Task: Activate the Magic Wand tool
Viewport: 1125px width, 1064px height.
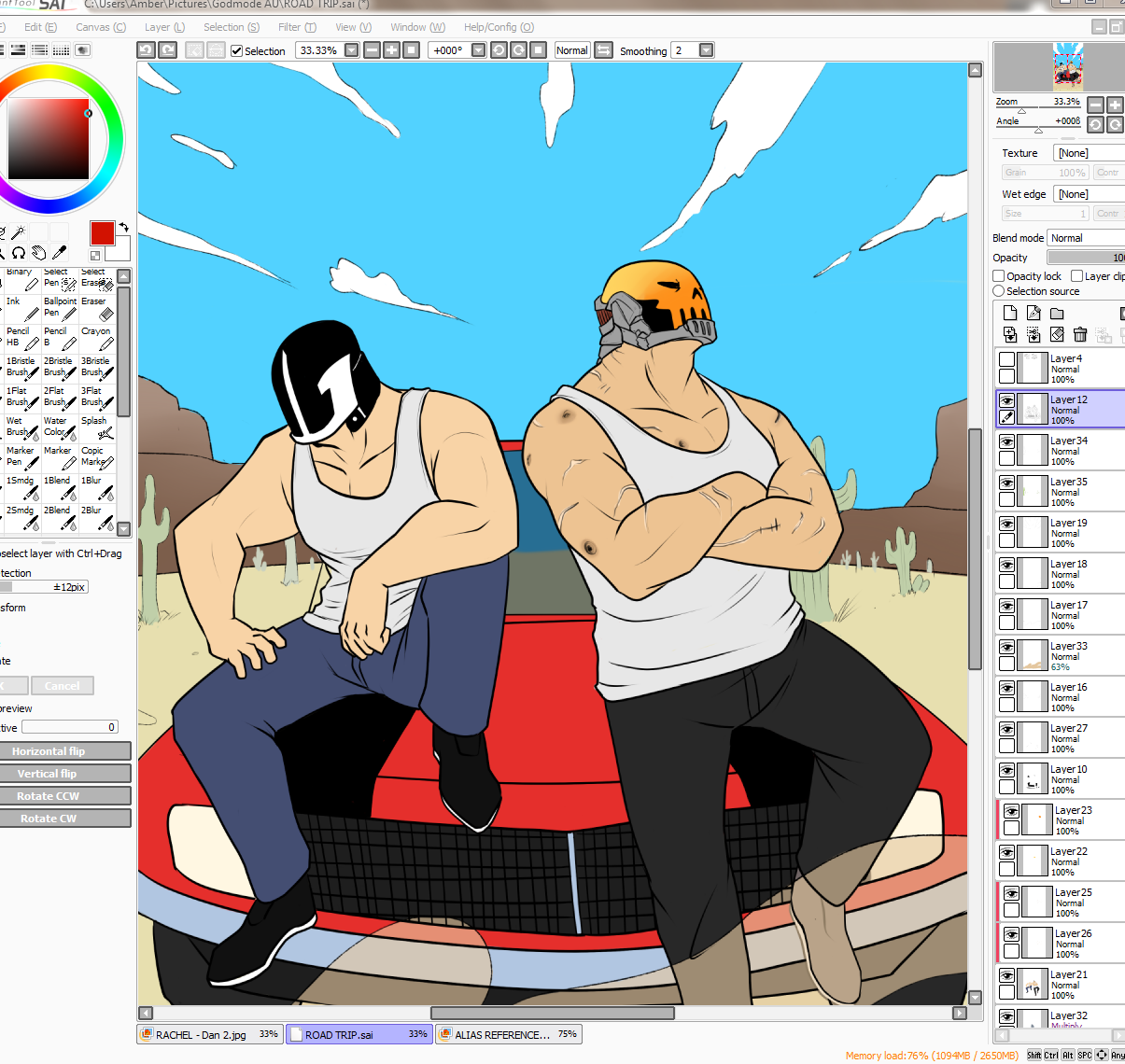Action: 17,231
